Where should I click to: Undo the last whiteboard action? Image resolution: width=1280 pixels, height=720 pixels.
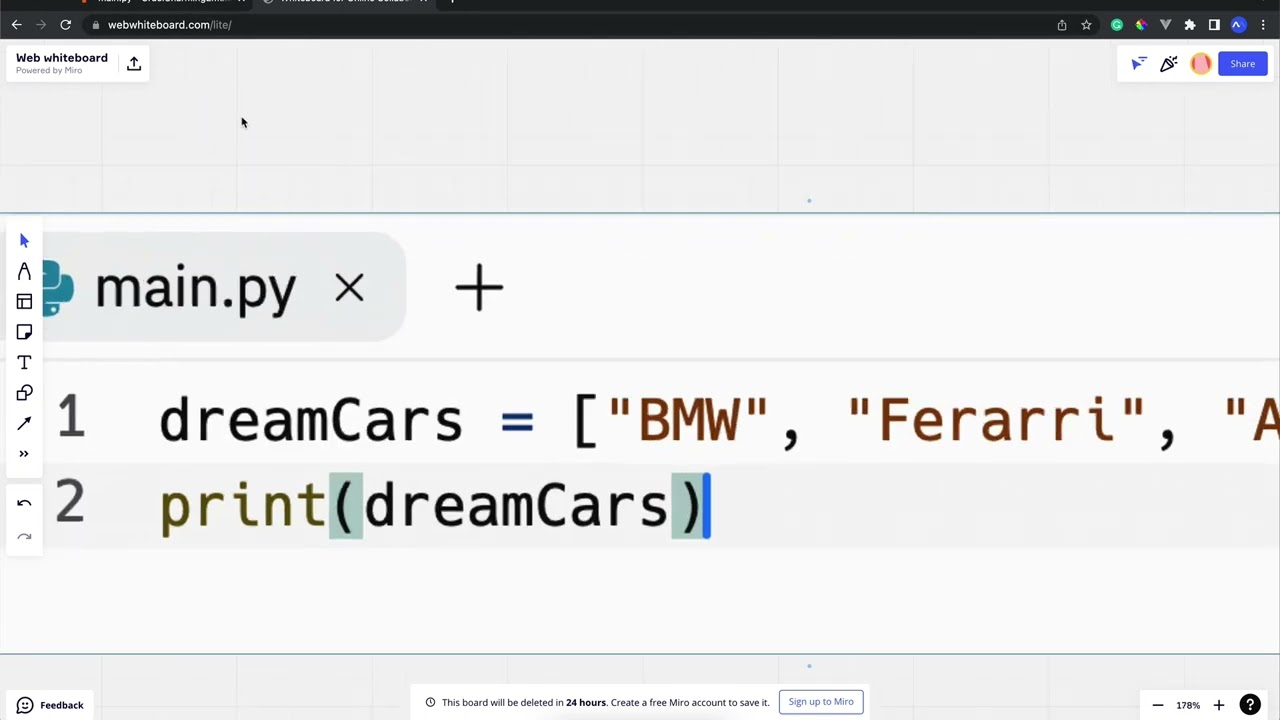point(24,503)
